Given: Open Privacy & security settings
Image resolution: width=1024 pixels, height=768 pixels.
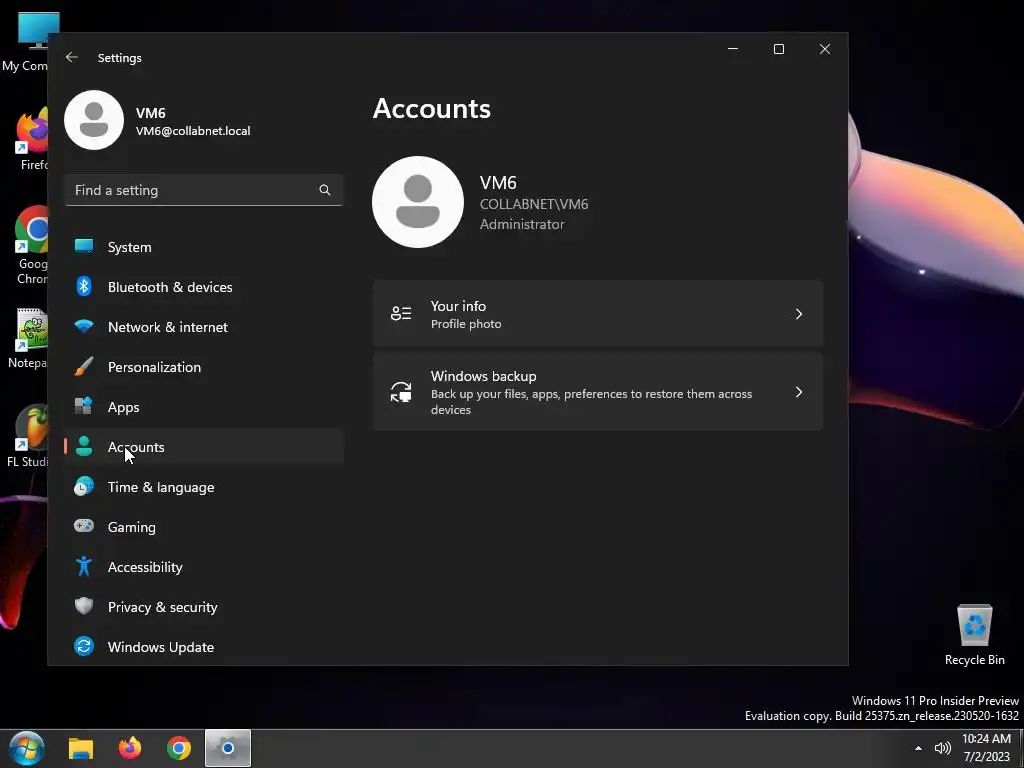Looking at the screenshot, I should pos(204,606).
